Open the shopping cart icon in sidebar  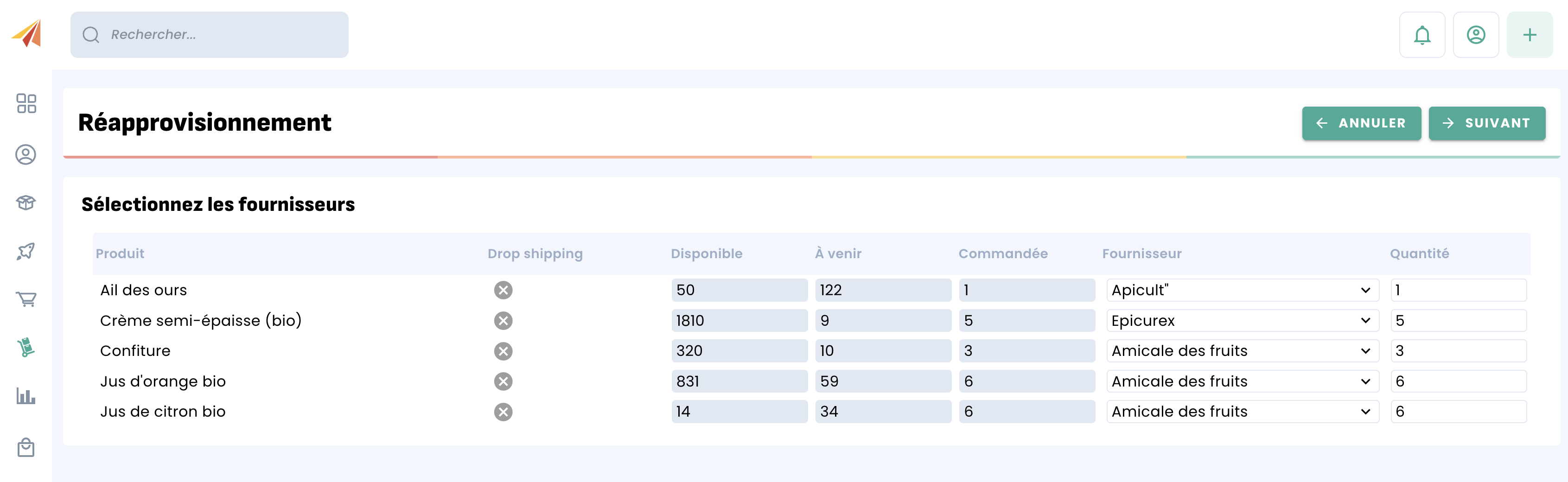[25, 299]
